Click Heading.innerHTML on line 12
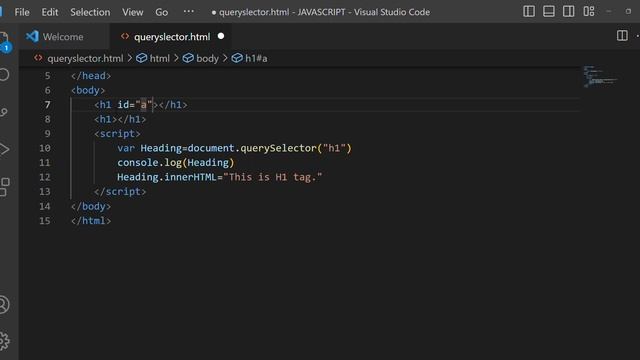 coord(167,177)
